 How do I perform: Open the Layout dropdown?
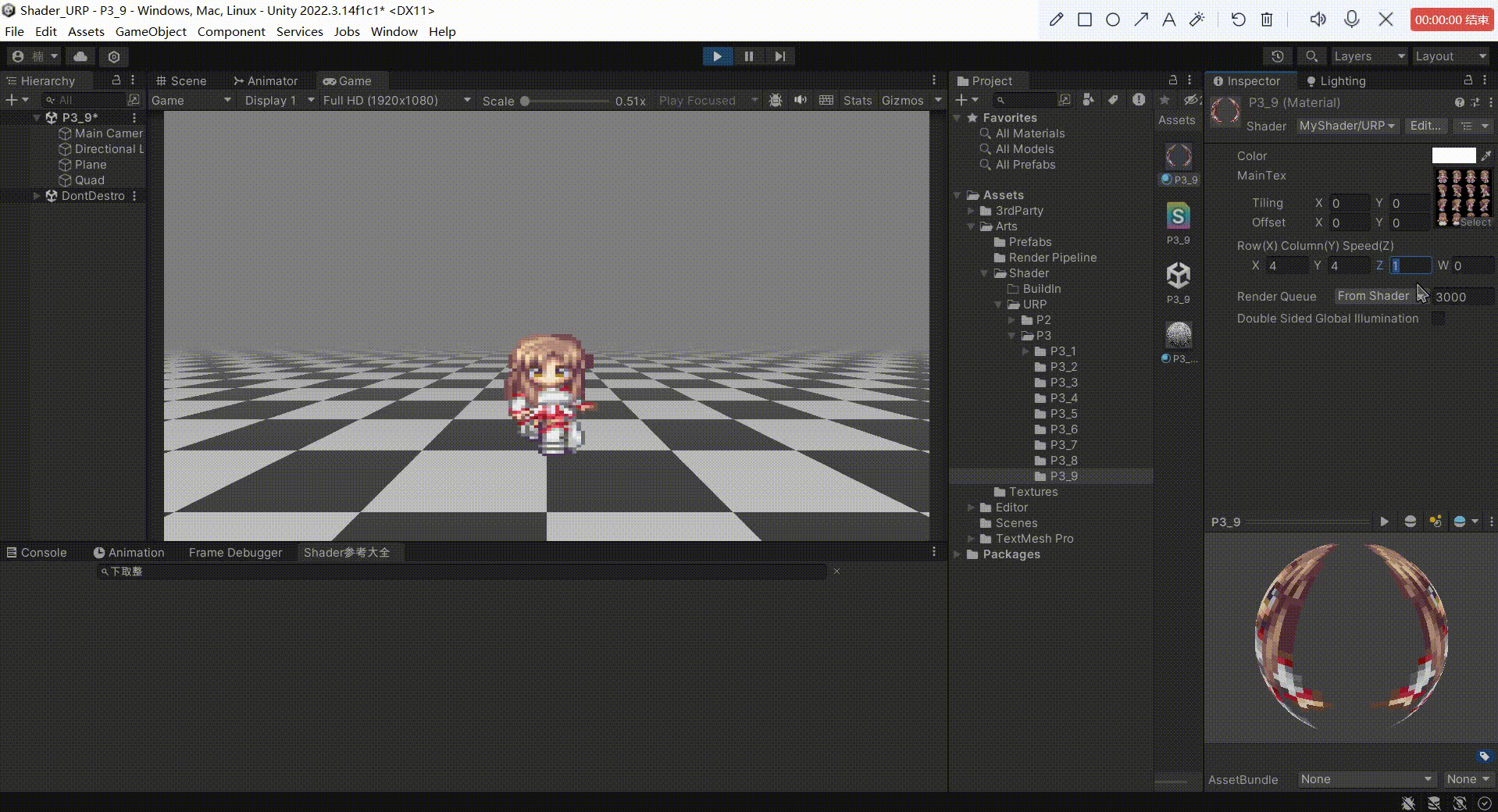[1450, 55]
